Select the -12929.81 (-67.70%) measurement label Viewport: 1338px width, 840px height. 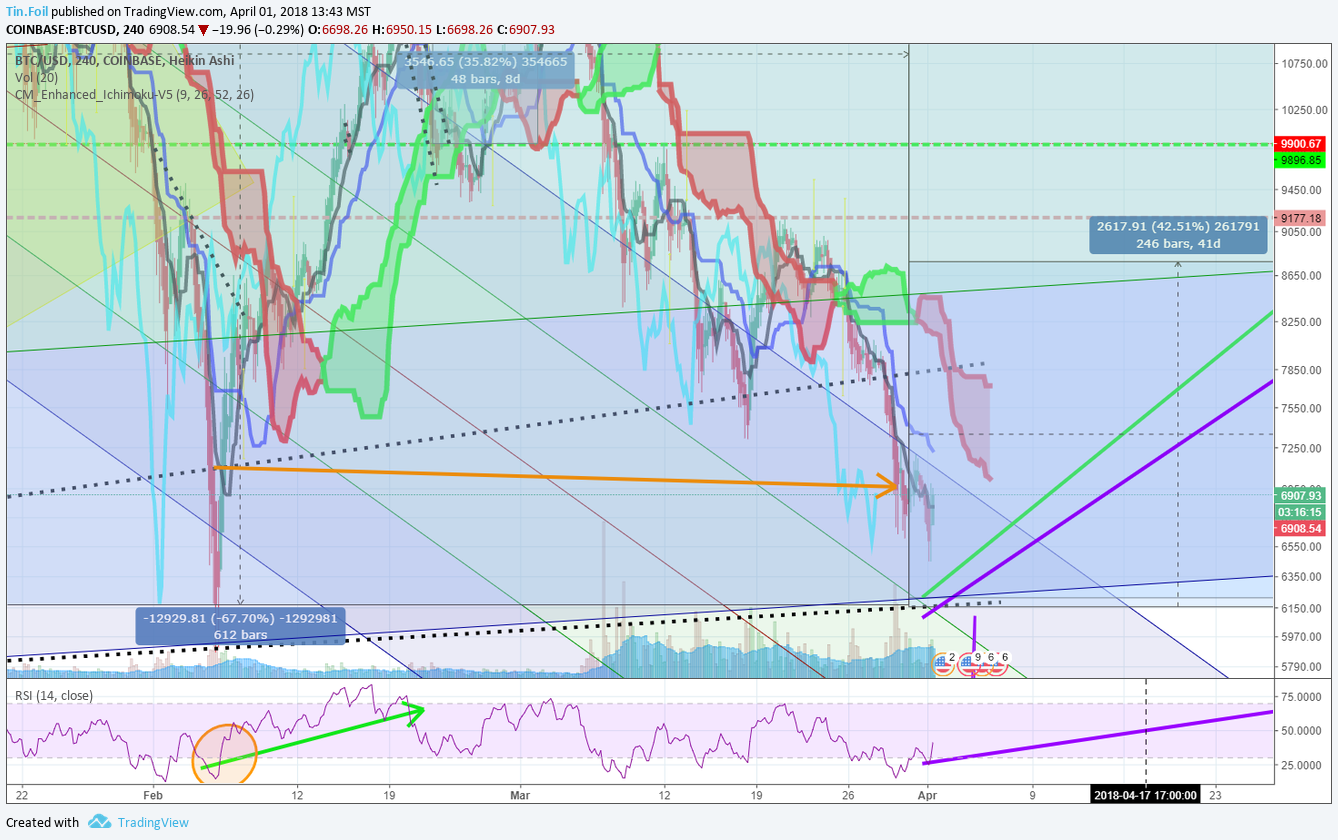240,626
